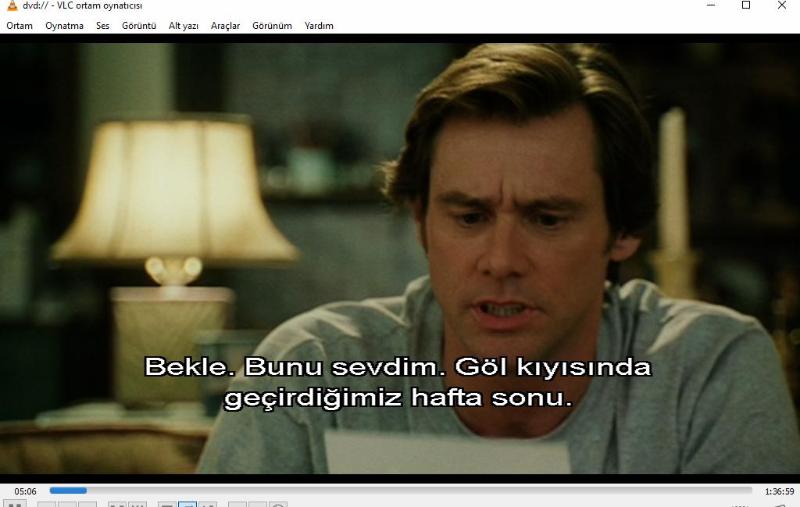Open the Alt yazı menu

click(x=183, y=26)
